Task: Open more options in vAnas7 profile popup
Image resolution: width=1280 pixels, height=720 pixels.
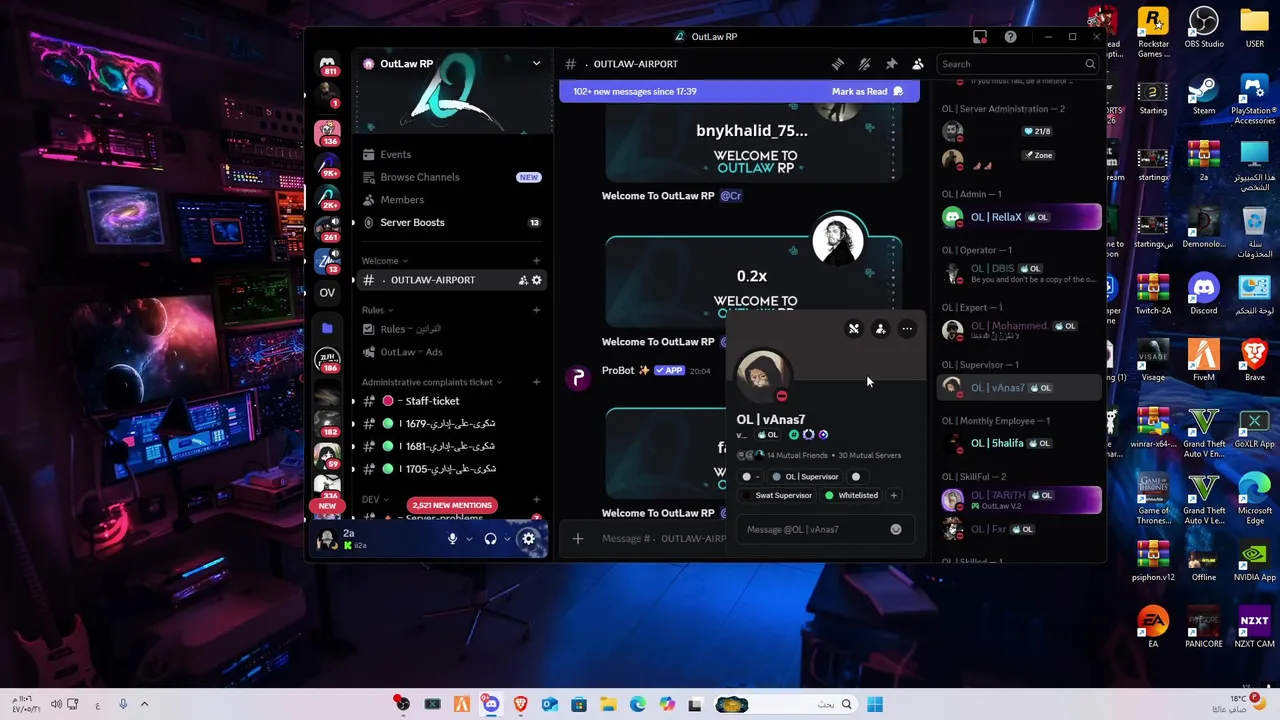Action: (907, 329)
